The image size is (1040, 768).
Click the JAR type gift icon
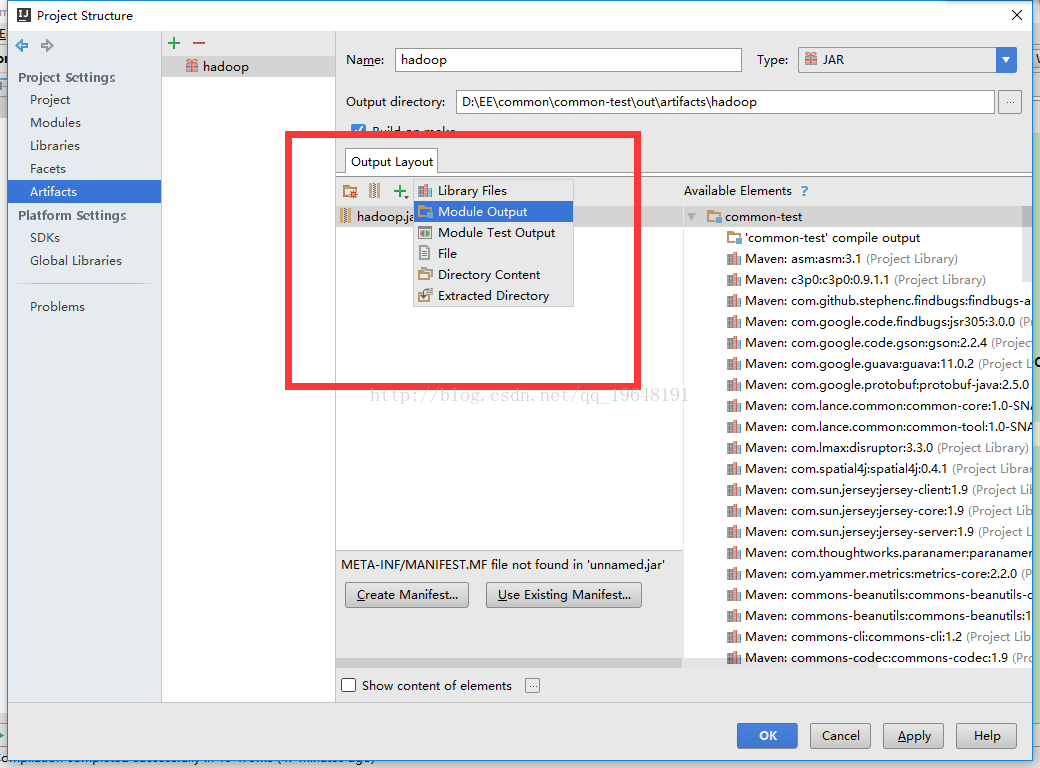pyautogui.click(x=811, y=59)
